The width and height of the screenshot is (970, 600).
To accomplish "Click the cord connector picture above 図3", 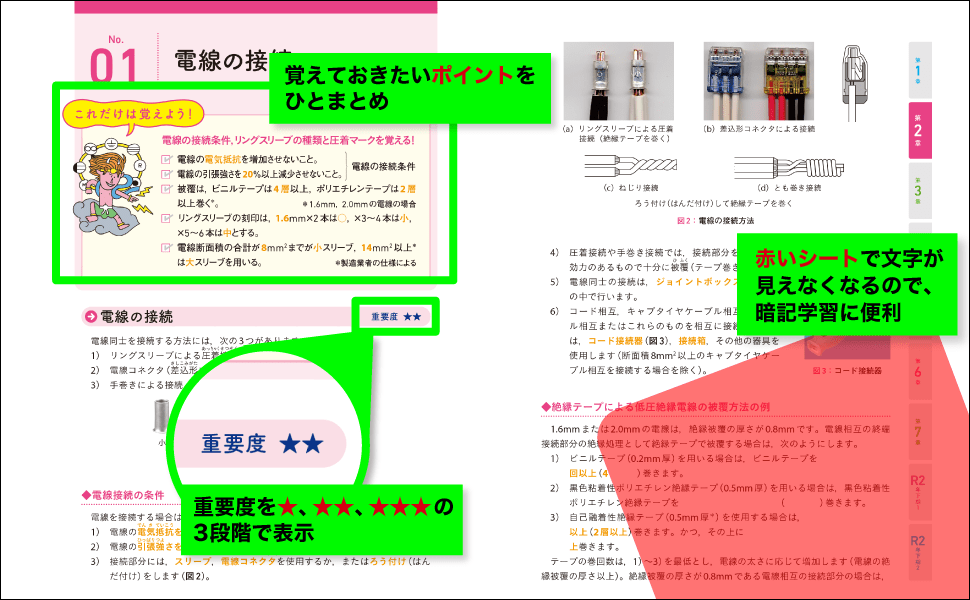I will pos(847,347).
